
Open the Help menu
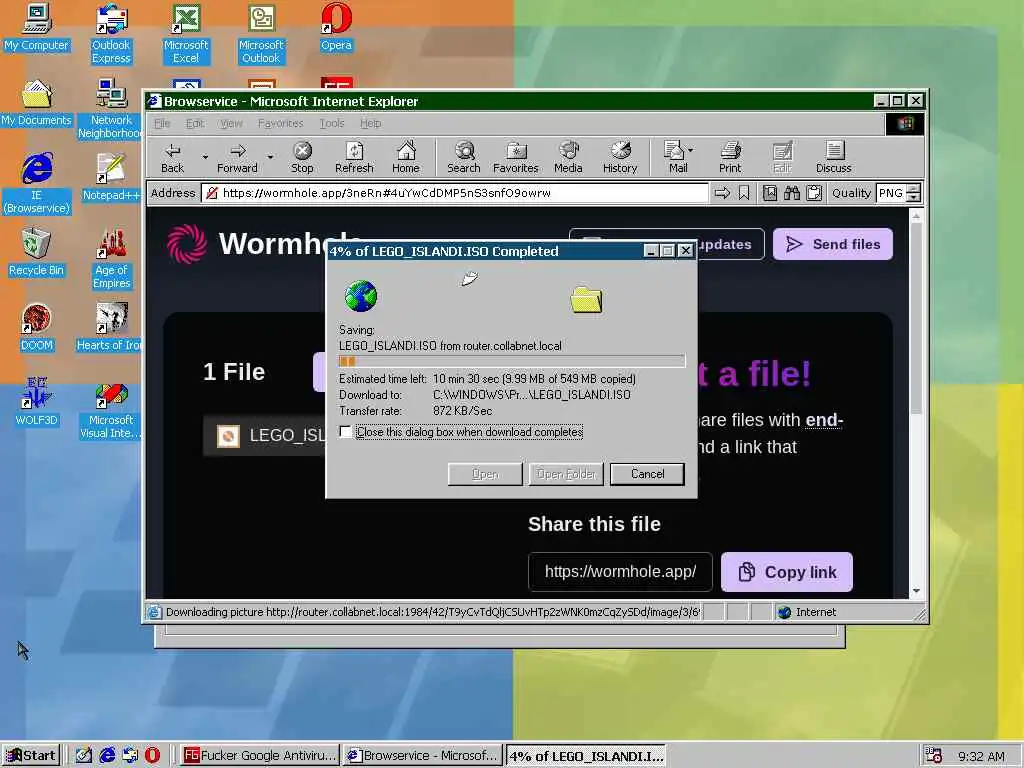pos(370,123)
